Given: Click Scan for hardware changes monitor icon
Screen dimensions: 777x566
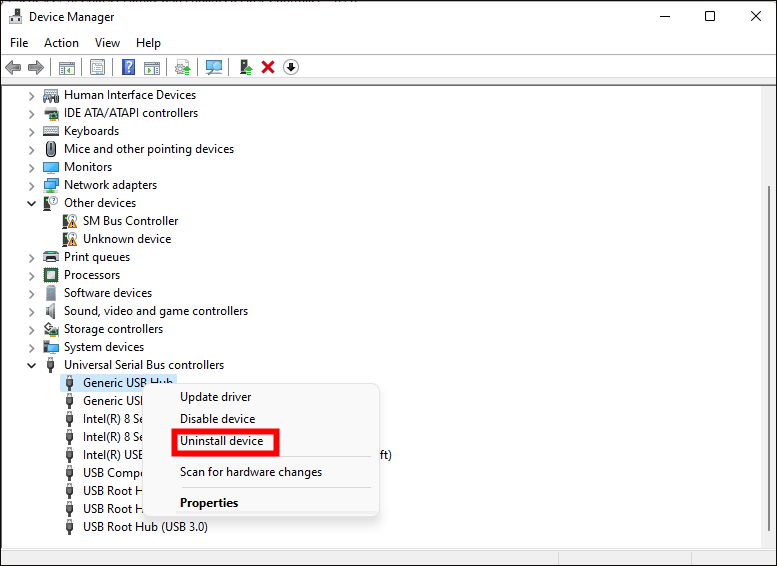Looking at the screenshot, I should [x=213, y=67].
